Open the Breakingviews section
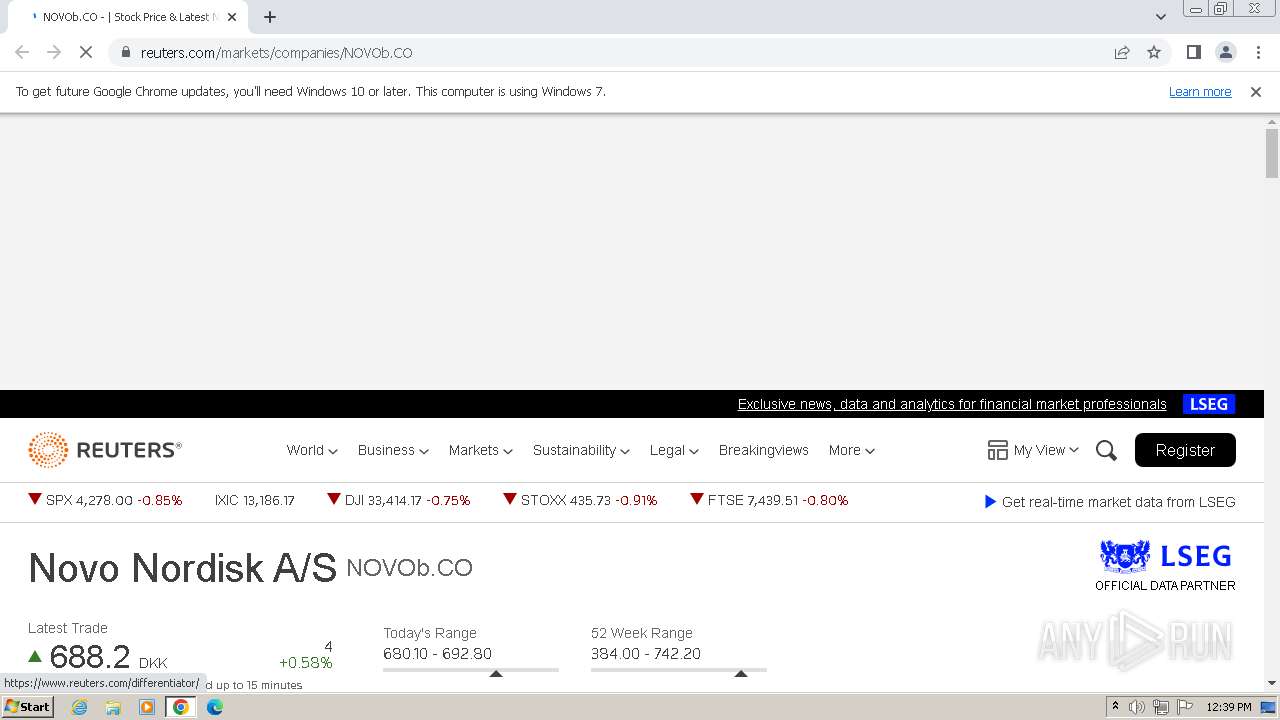The height and width of the screenshot is (720, 1280). click(x=763, y=450)
